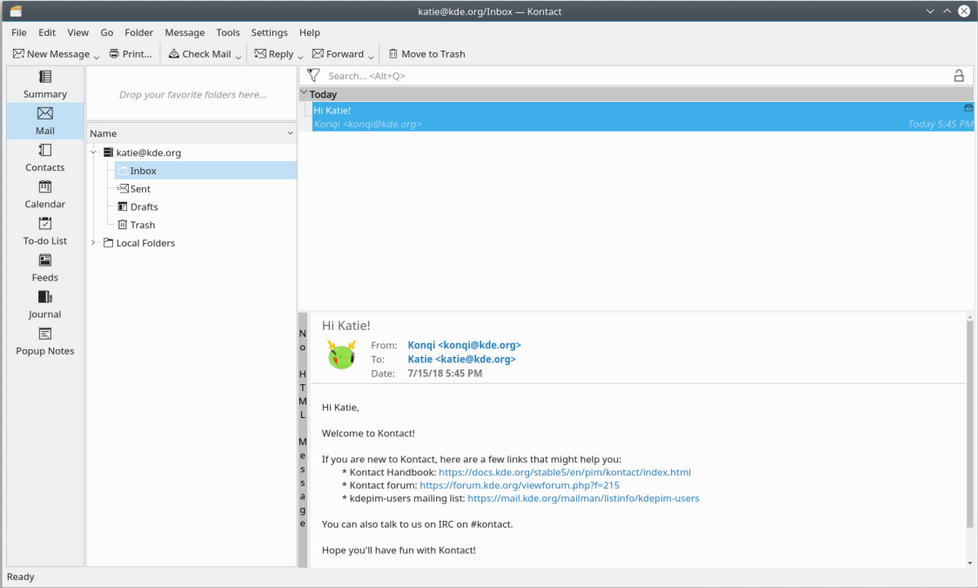Viewport: 978px width, 588px height.
Task: Click the message search field
Action: (636, 75)
